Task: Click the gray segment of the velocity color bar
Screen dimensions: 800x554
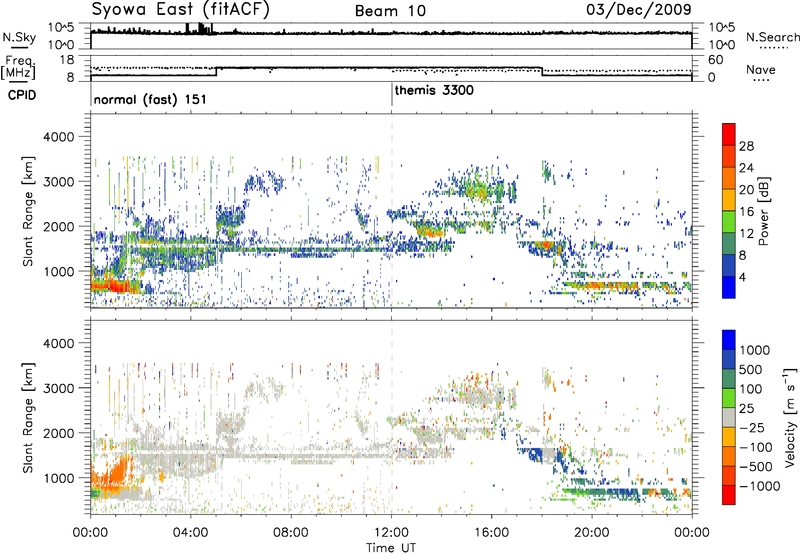Action: [x=729, y=418]
